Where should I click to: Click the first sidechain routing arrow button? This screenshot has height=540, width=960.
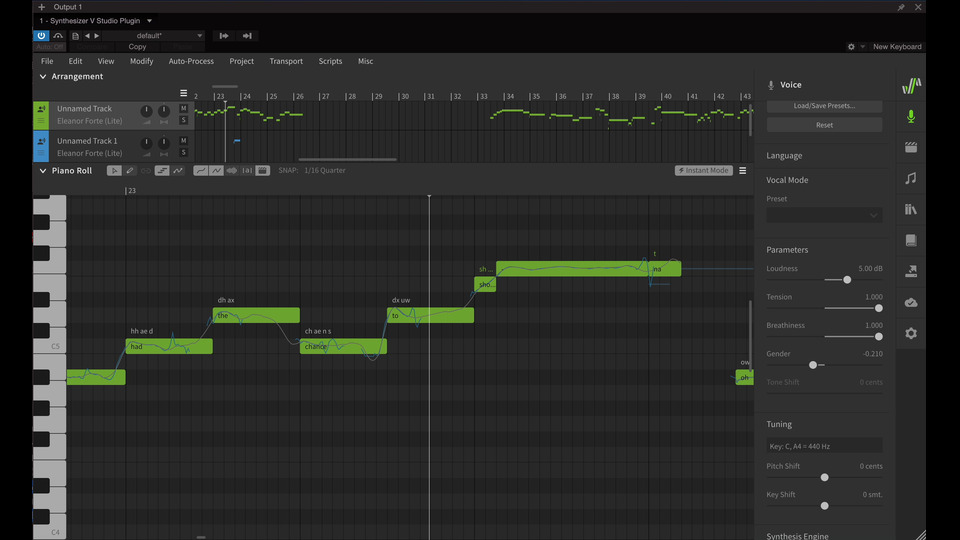click(x=224, y=36)
